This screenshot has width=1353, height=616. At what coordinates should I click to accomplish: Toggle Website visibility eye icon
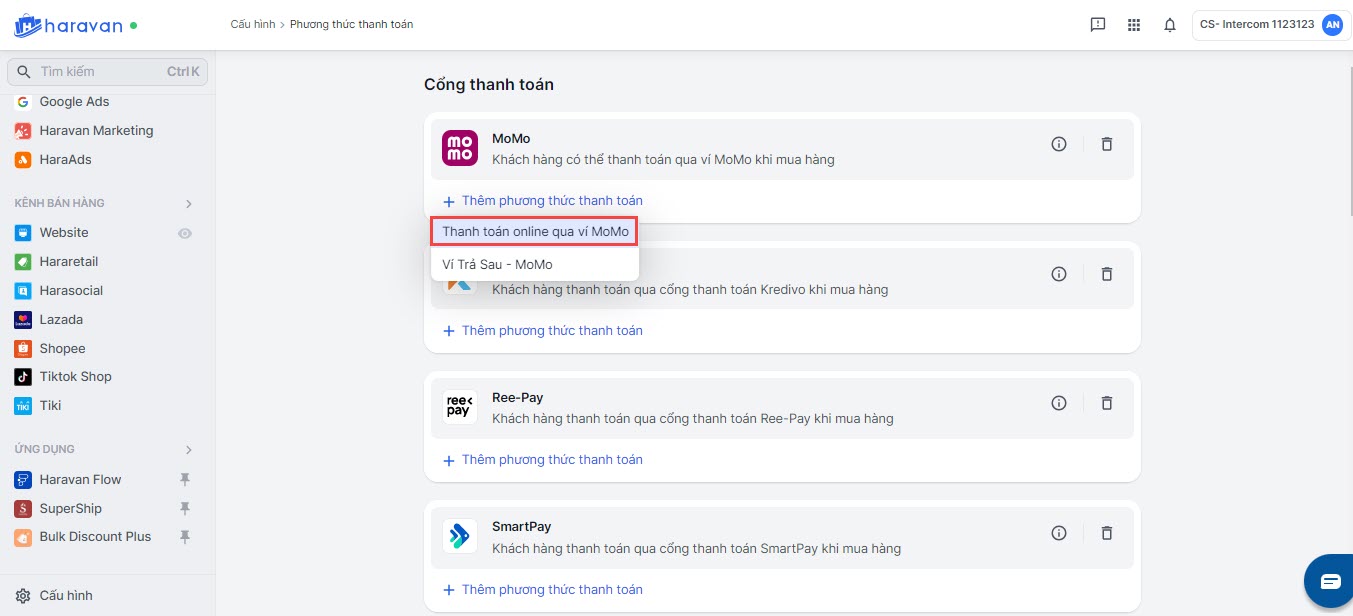185,233
